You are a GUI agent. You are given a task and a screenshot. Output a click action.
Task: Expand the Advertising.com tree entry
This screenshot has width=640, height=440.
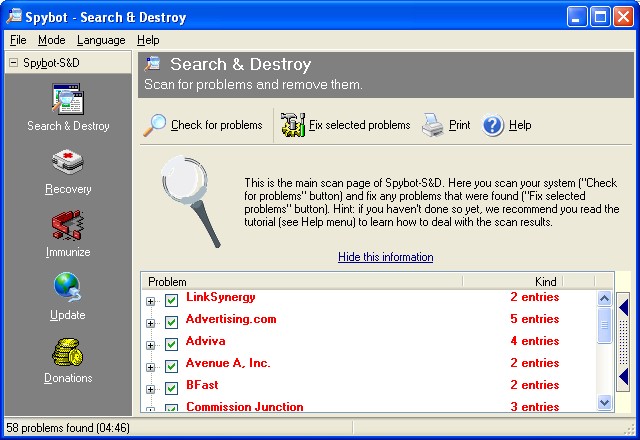point(151,324)
